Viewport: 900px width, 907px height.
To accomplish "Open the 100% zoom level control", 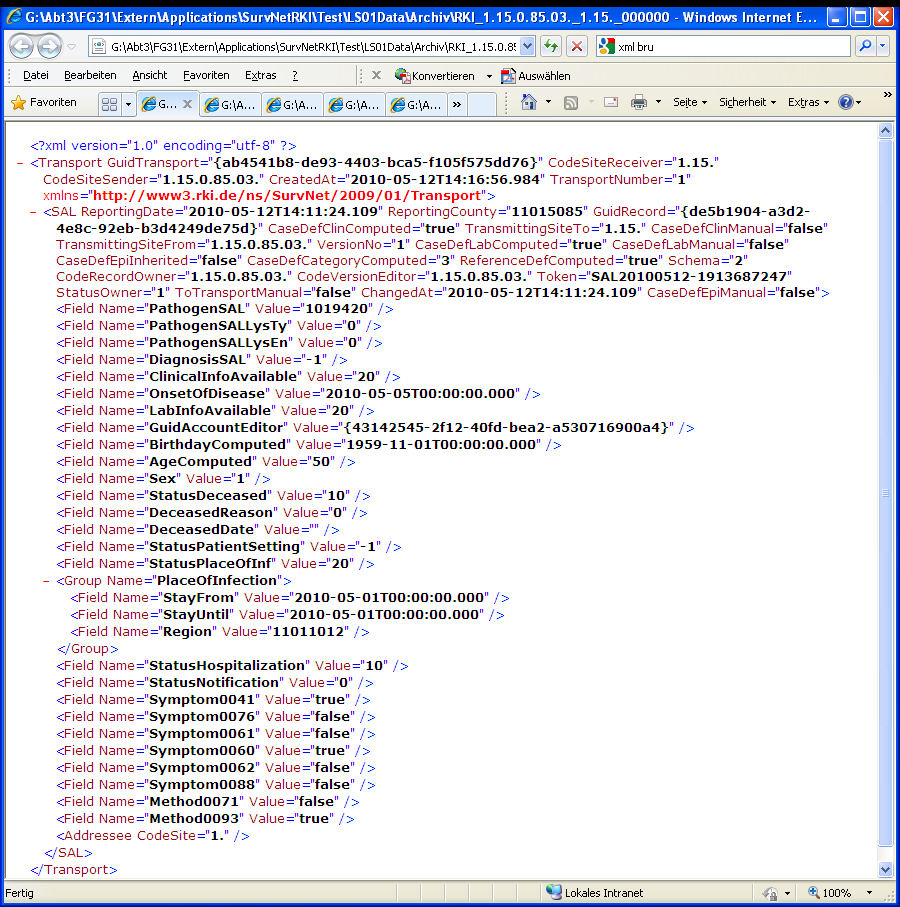I will tap(836, 892).
